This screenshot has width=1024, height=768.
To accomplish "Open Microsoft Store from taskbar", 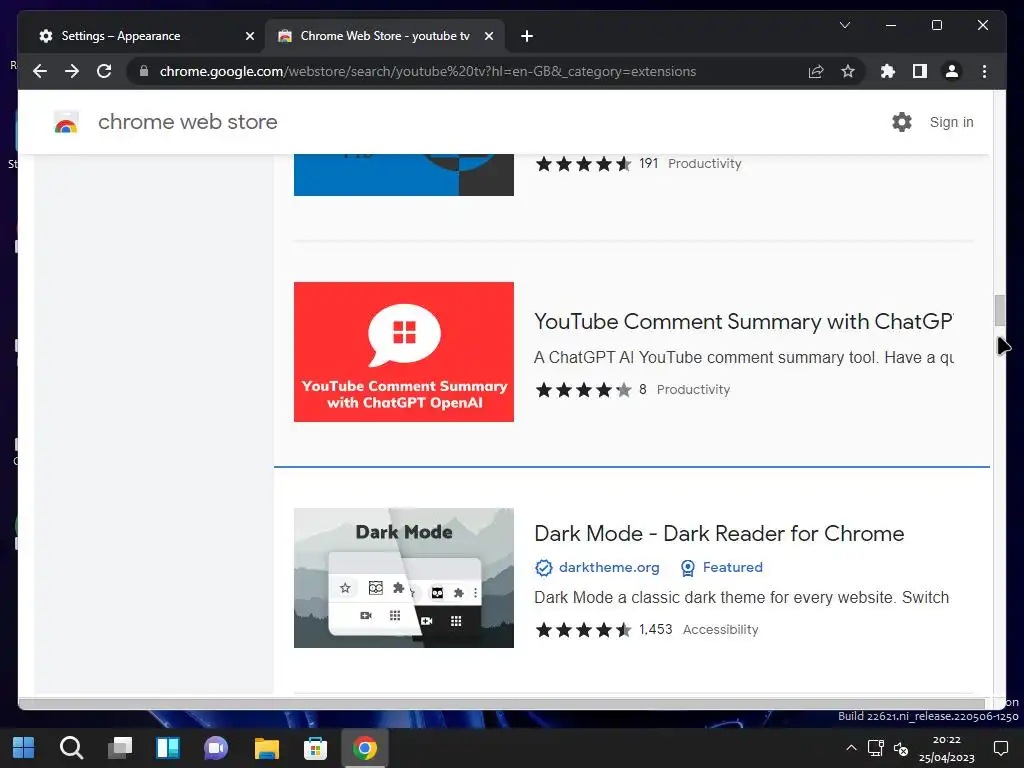I will tap(315, 748).
